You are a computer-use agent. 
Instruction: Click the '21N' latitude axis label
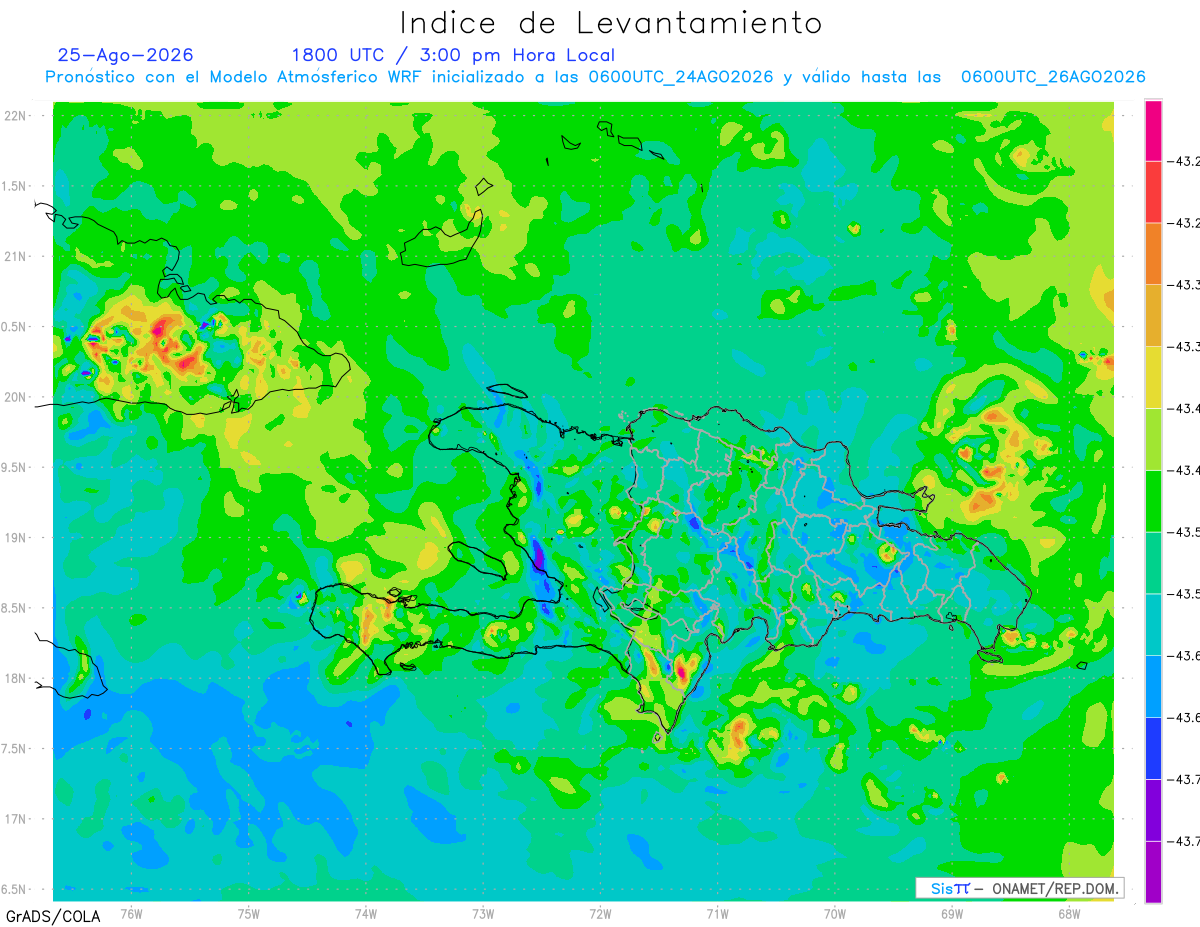click(15, 257)
